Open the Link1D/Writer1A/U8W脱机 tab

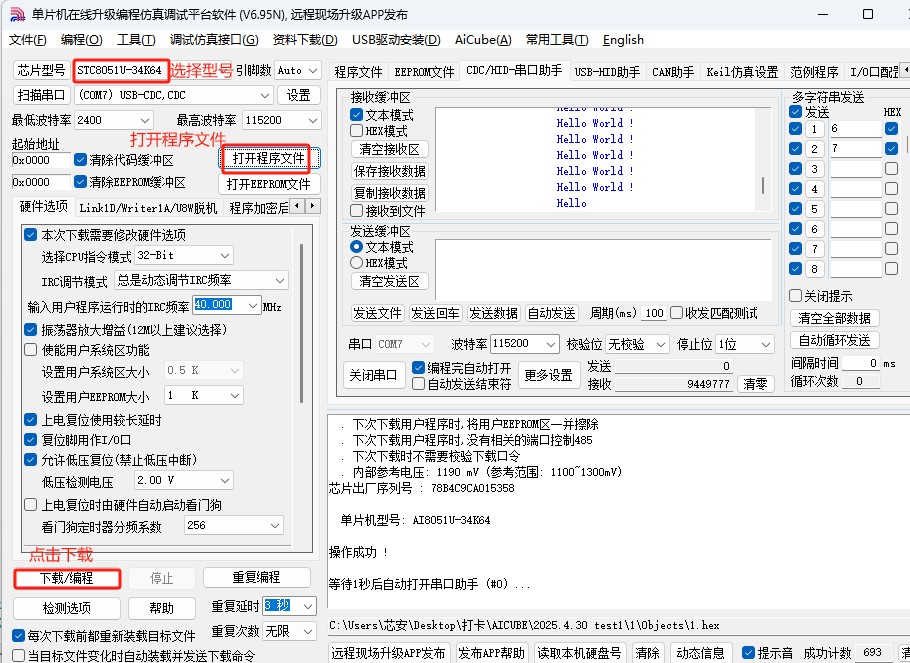[x=148, y=208]
